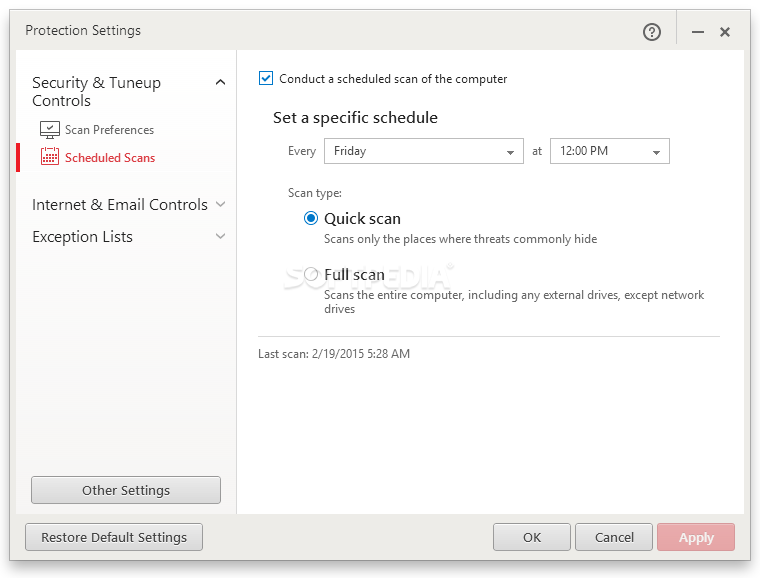The height and width of the screenshot is (578, 760).
Task: Open Scan Preferences settings page
Action: [x=109, y=130]
